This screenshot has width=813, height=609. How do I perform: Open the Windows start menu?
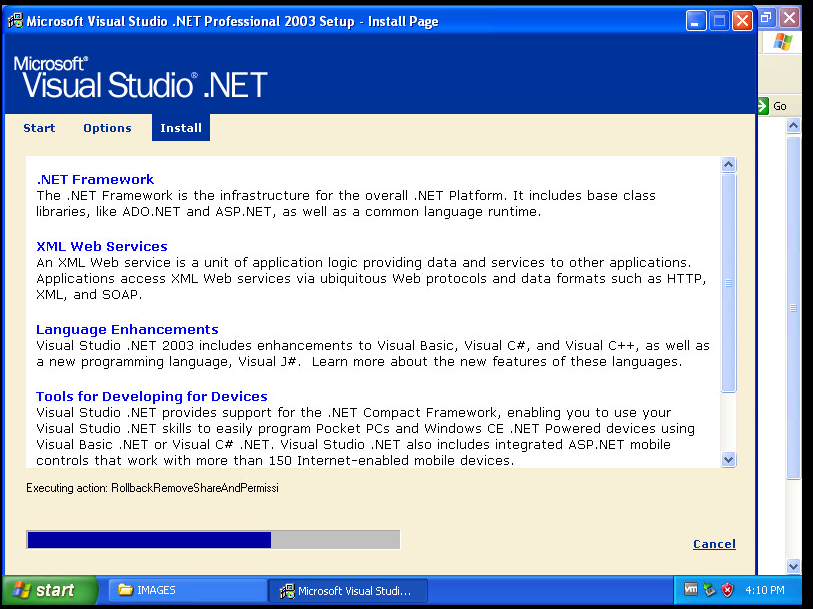[49, 590]
